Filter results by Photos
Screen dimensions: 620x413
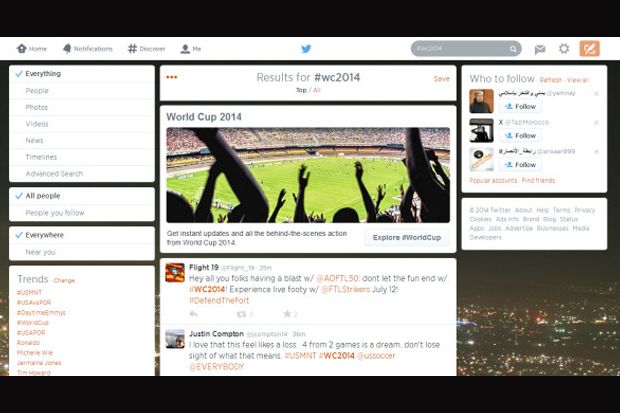click(82, 108)
